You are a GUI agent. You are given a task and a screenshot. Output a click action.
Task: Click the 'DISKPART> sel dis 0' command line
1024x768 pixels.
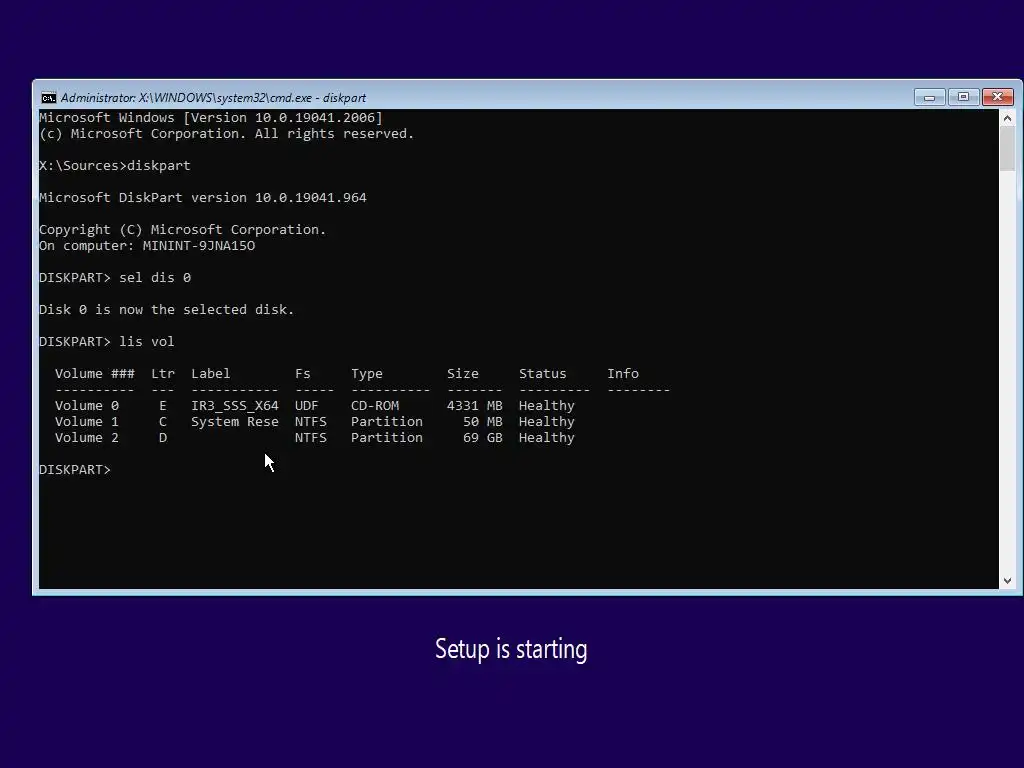click(x=115, y=278)
